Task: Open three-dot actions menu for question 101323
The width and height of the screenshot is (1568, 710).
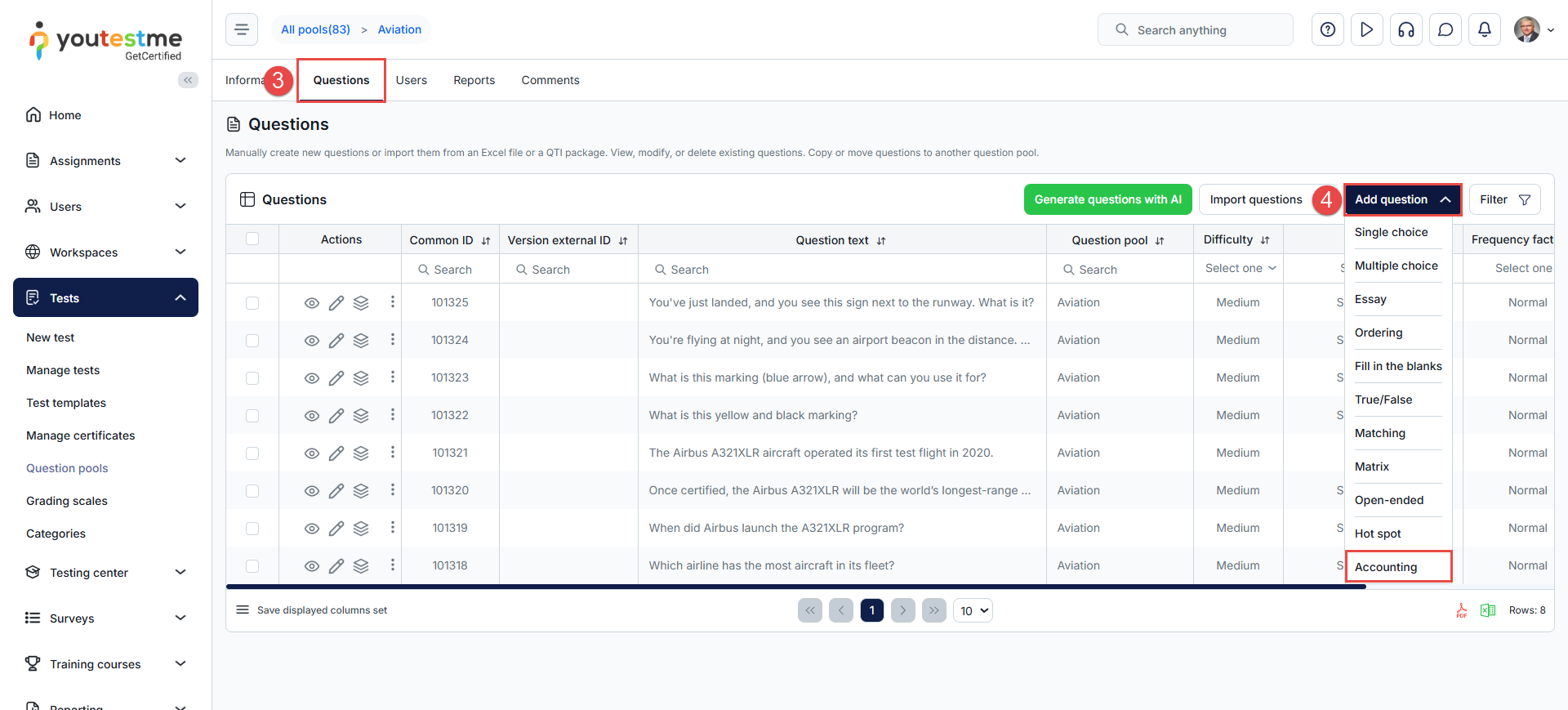Action: pyautogui.click(x=392, y=377)
